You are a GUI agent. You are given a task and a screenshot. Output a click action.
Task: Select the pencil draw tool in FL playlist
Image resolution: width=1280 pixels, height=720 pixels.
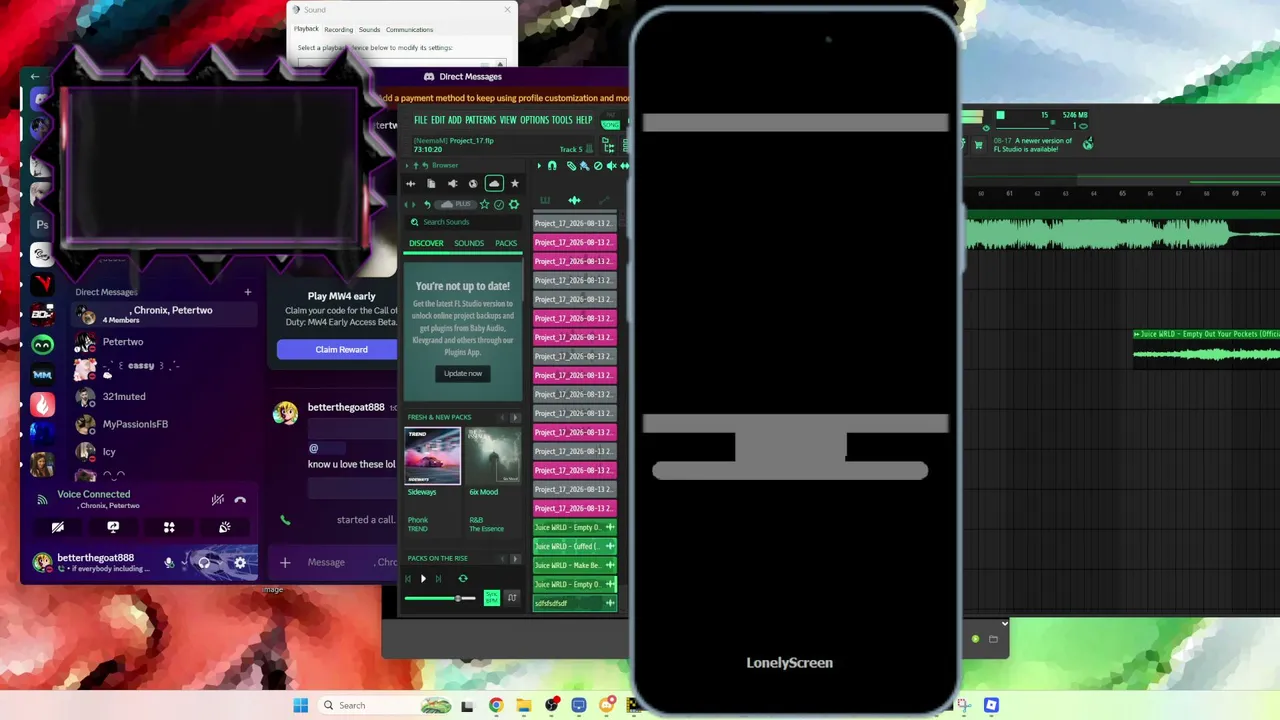point(571,166)
